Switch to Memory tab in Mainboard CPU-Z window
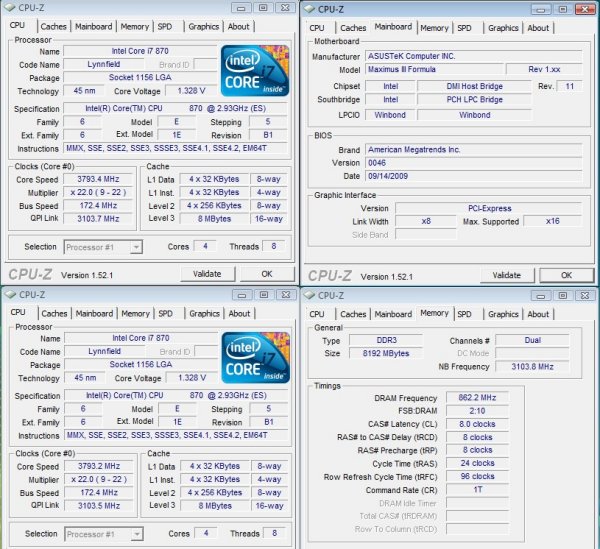 point(434,28)
